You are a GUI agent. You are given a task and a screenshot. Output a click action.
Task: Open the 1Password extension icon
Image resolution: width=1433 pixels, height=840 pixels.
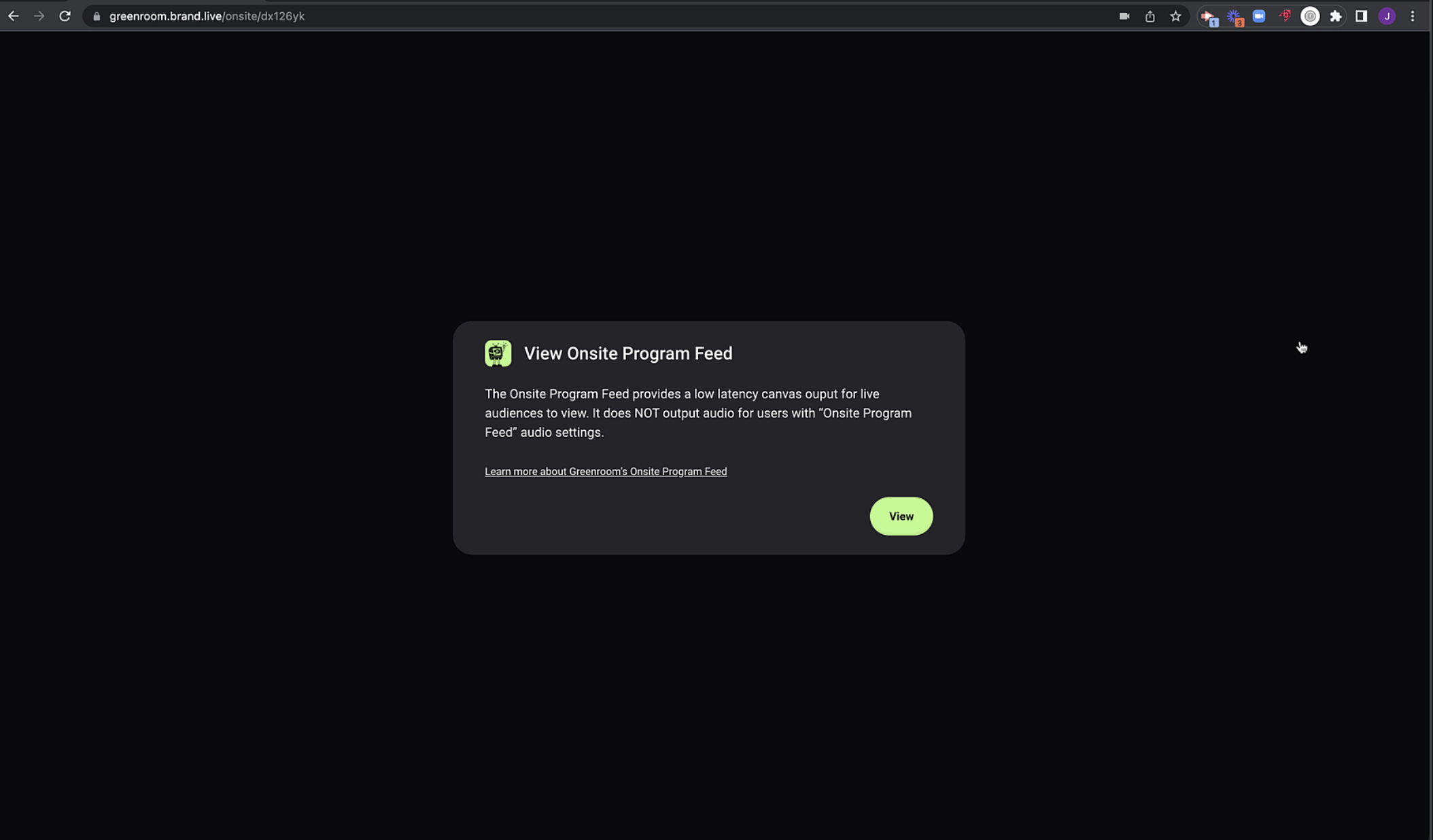(1310, 16)
